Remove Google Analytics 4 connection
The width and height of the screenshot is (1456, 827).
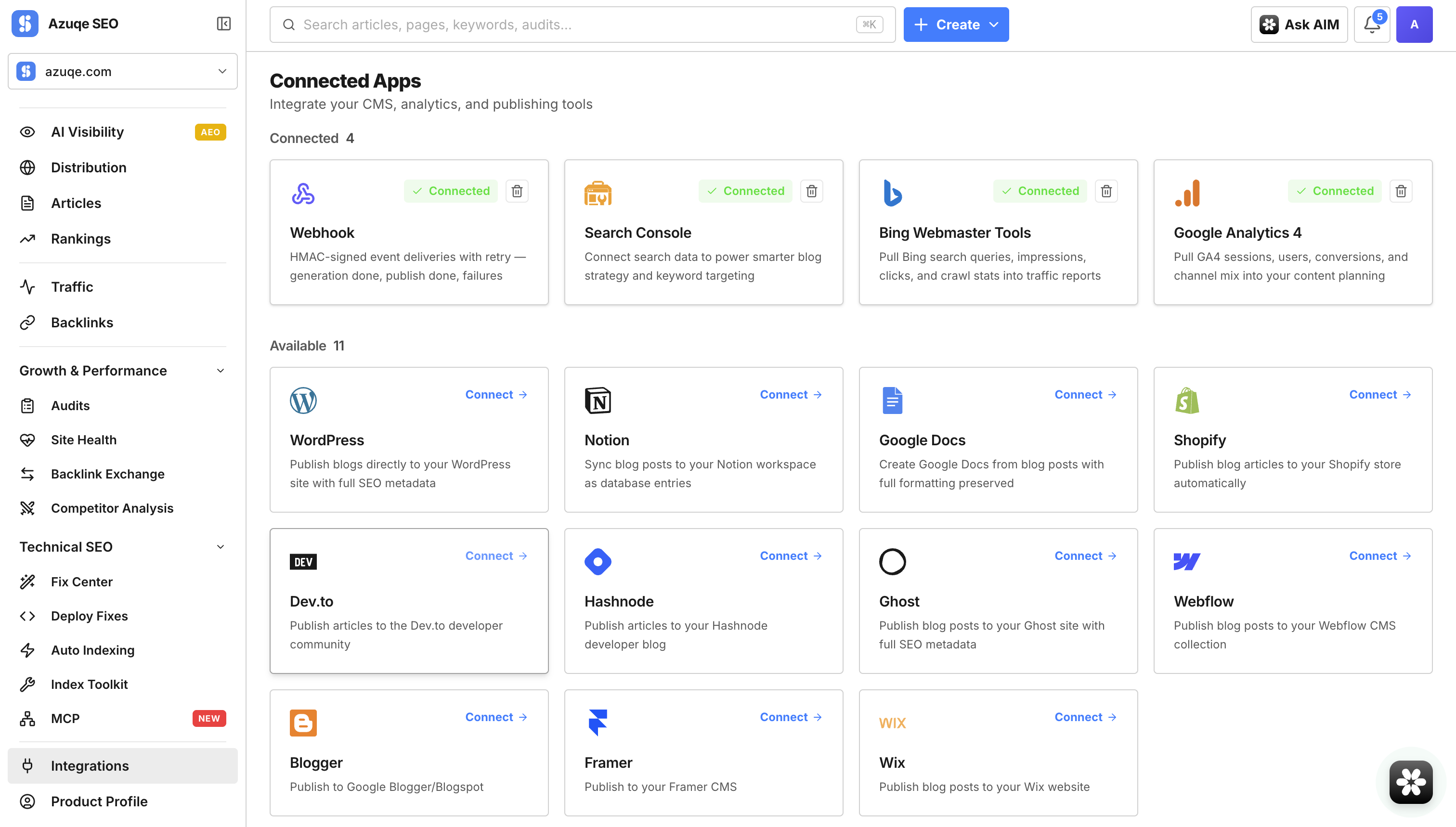(x=1402, y=192)
